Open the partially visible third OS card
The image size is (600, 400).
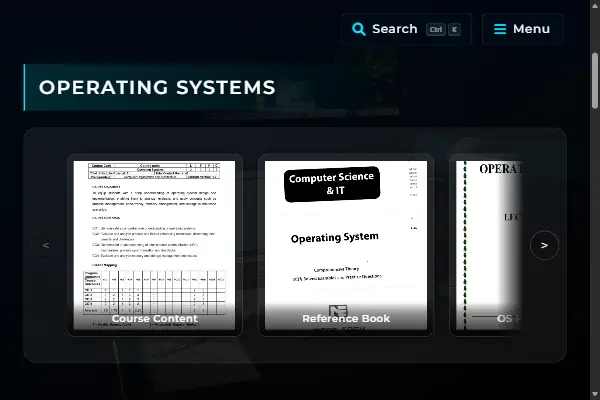486,245
